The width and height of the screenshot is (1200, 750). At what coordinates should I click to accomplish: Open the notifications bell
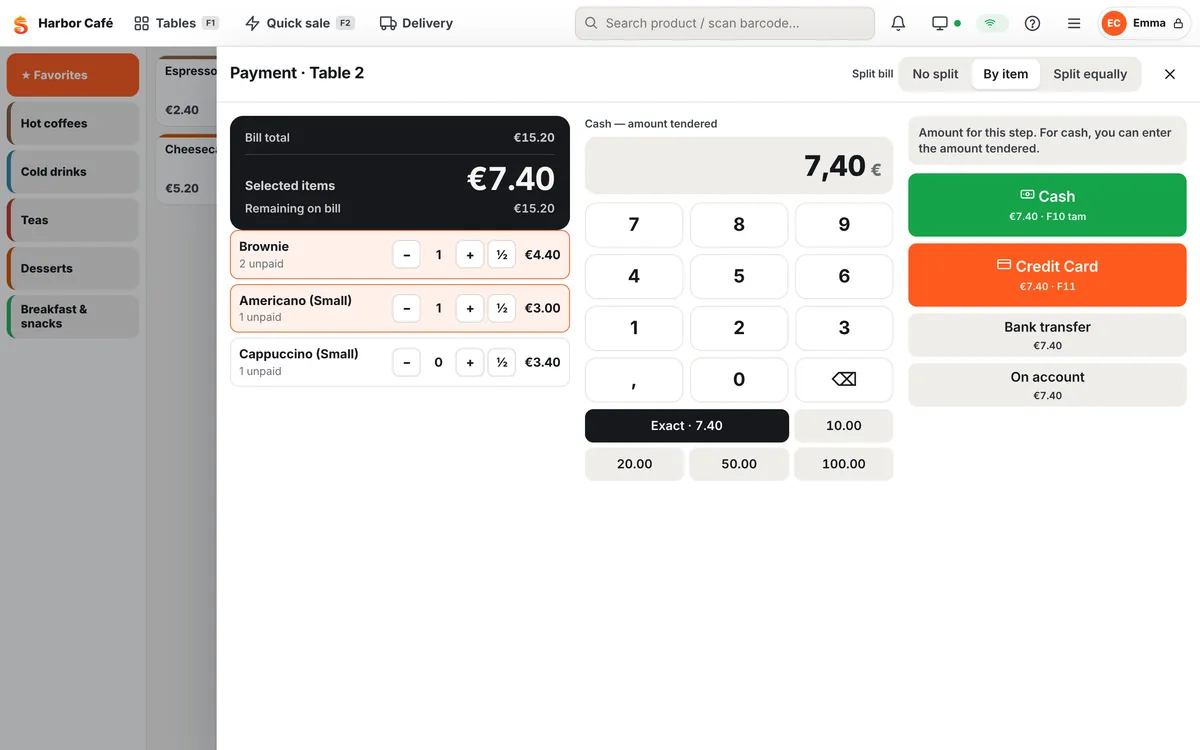click(x=898, y=23)
